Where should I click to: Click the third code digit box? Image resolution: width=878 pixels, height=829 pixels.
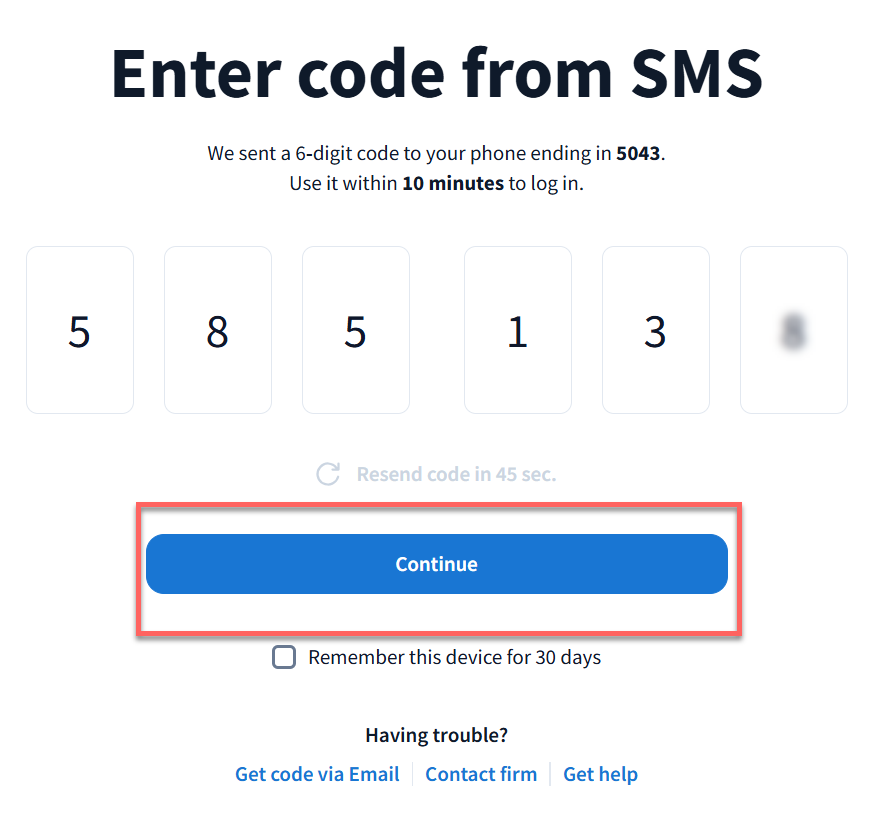[356, 330]
